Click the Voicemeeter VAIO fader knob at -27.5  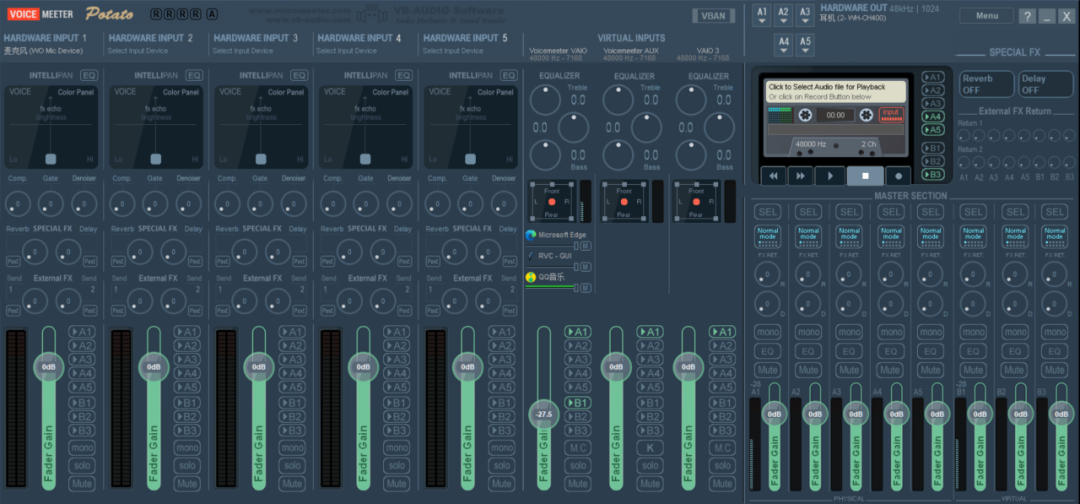545,413
